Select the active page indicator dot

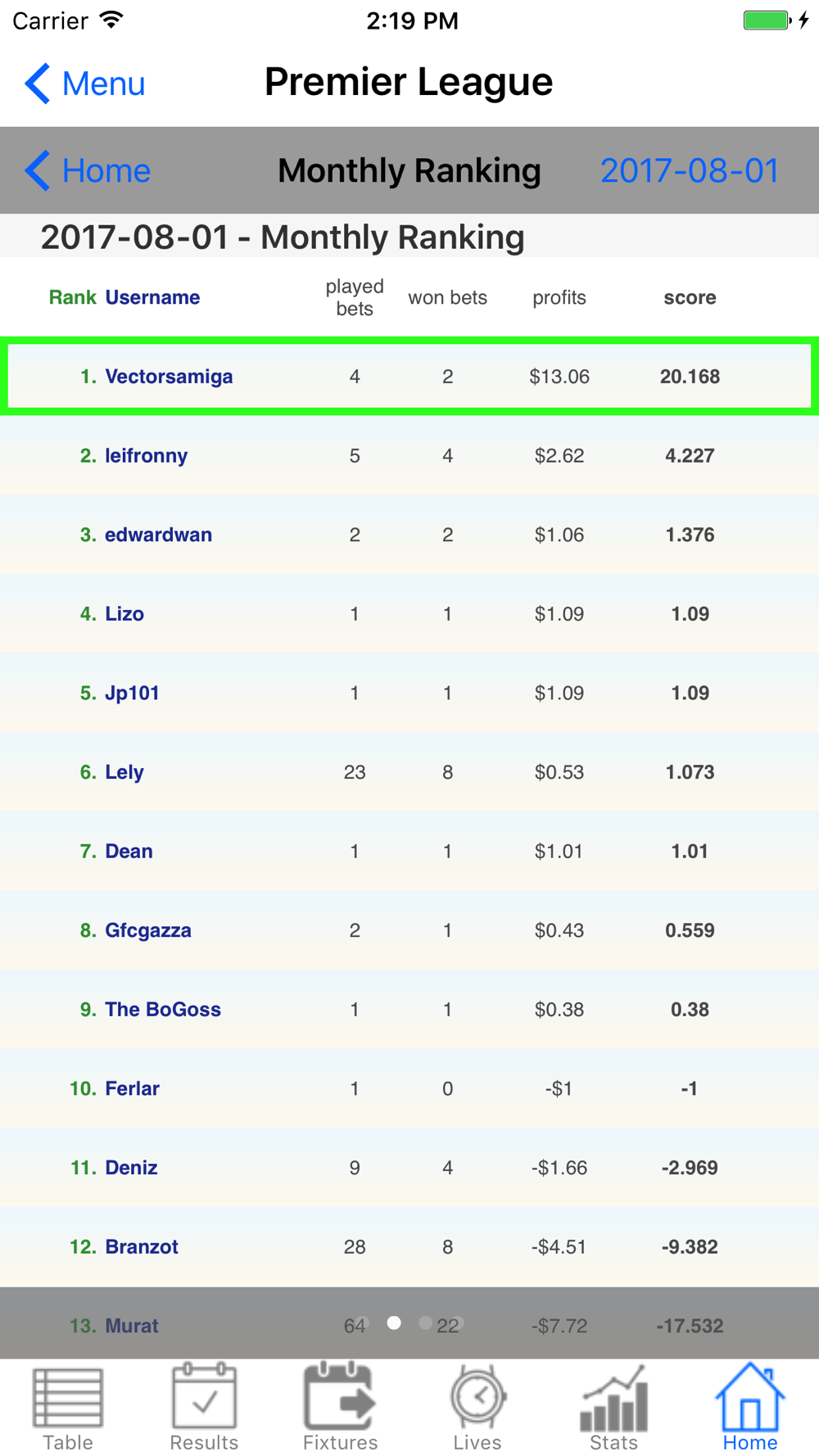(x=394, y=1323)
